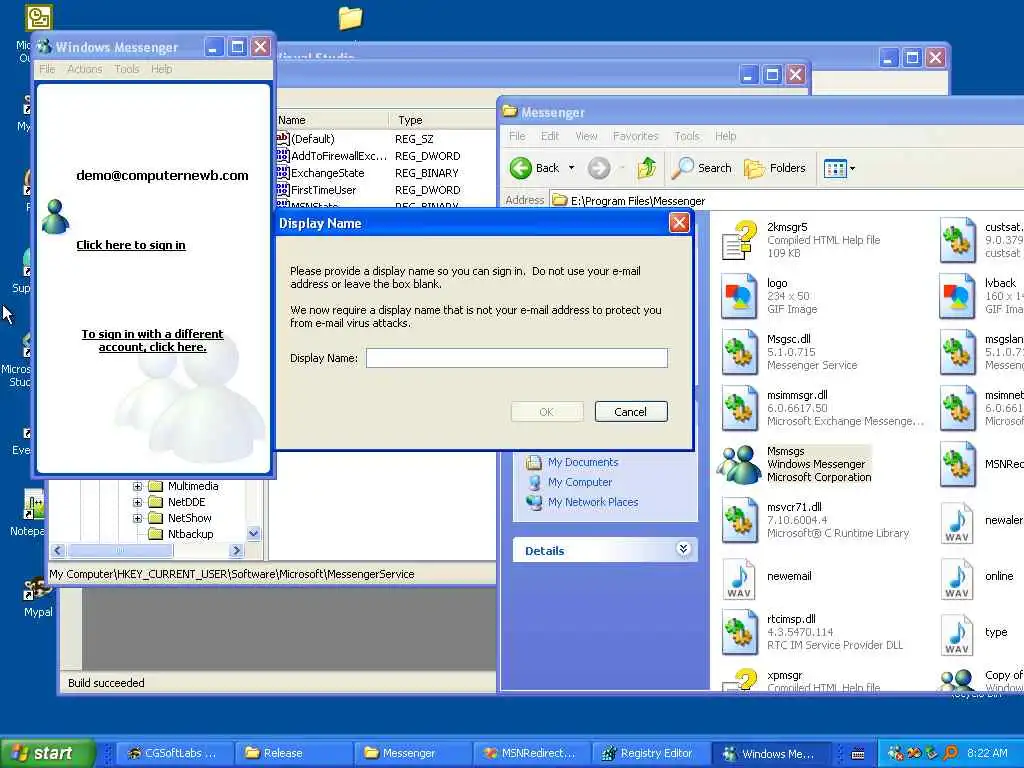
Task: Click sign in with different account link
Action: (152, 340)
